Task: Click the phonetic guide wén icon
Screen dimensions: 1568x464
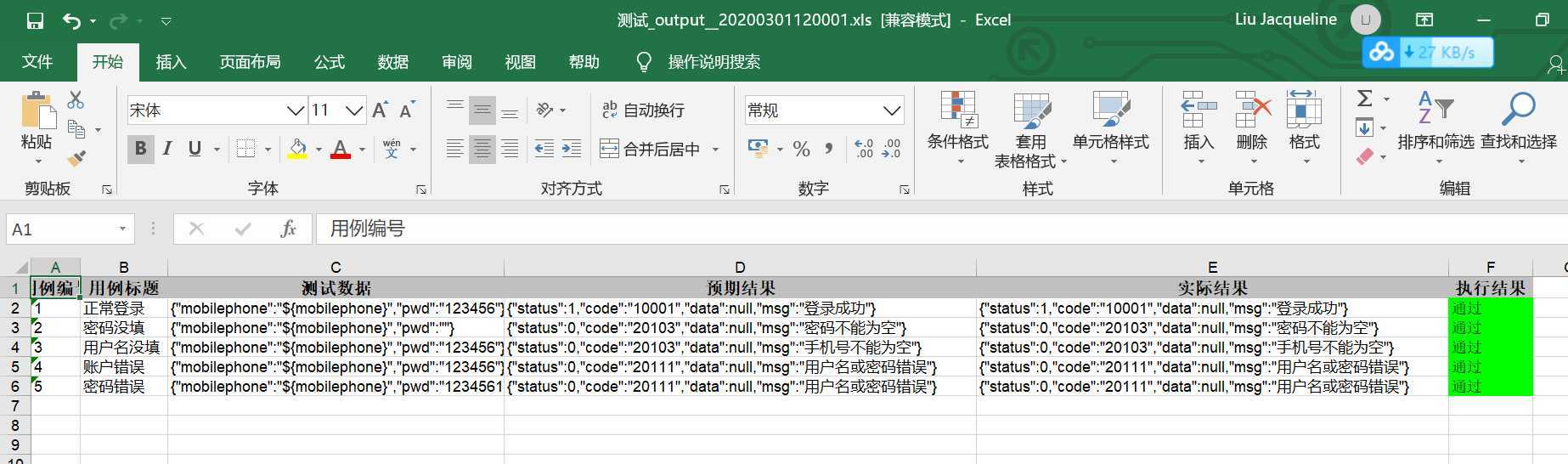Action: (392, 149)
